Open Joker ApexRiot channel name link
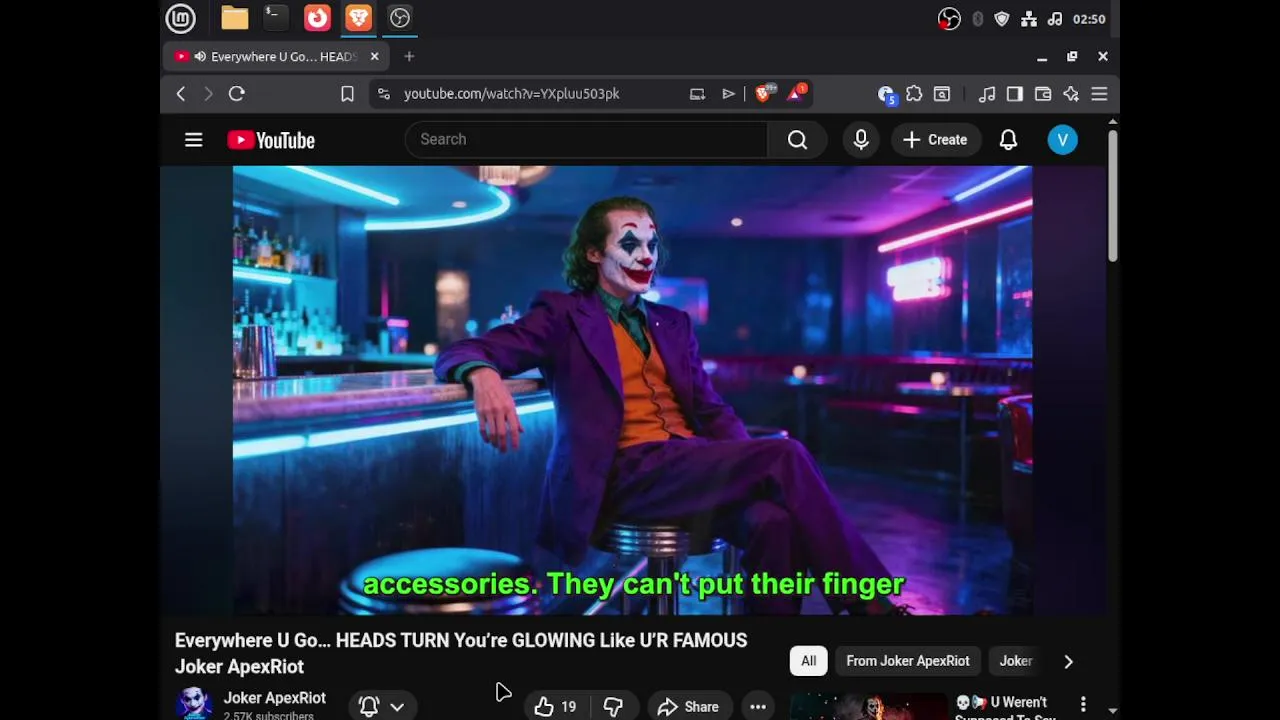 274,698
